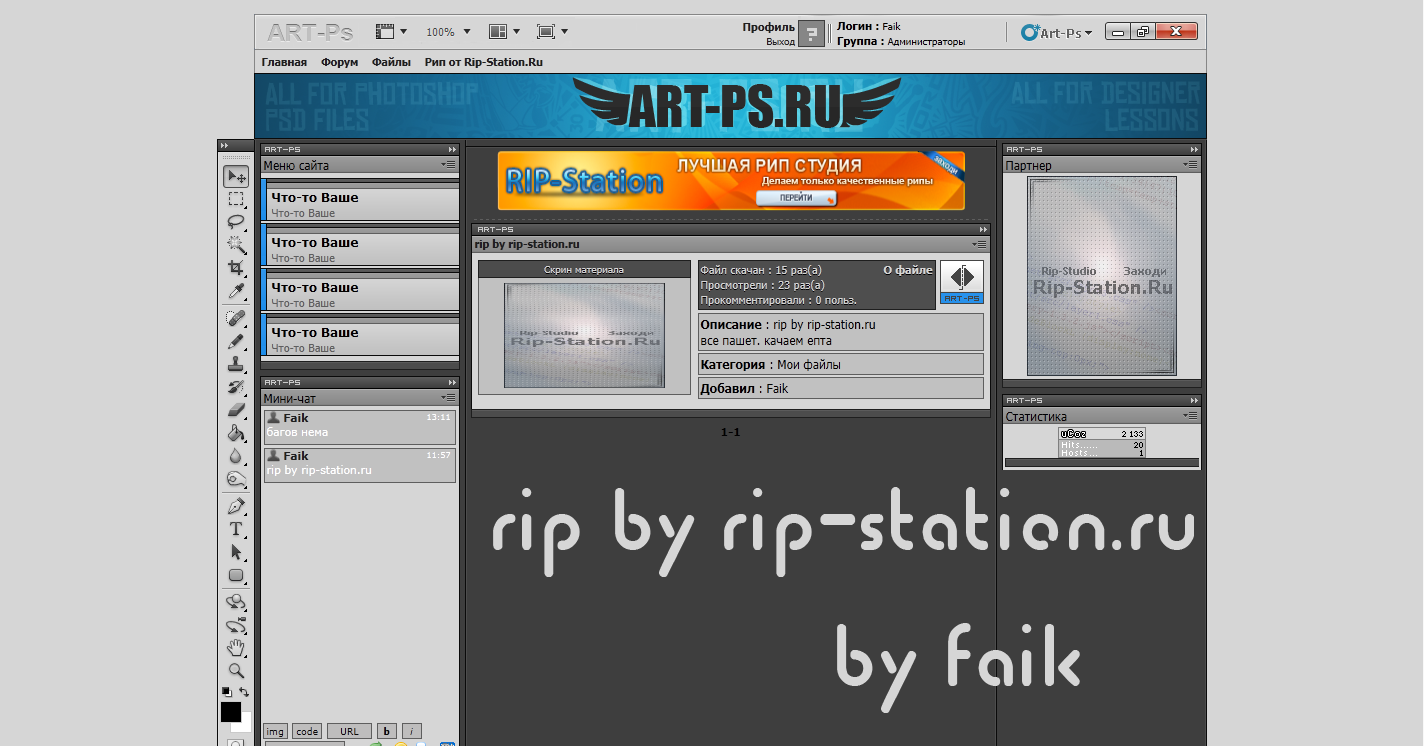Viewport: 1424px width, 746px height.
Task: Open rip by rip-station.ru panel options menu
Action: pyautogui.click(x=980, y=244)
